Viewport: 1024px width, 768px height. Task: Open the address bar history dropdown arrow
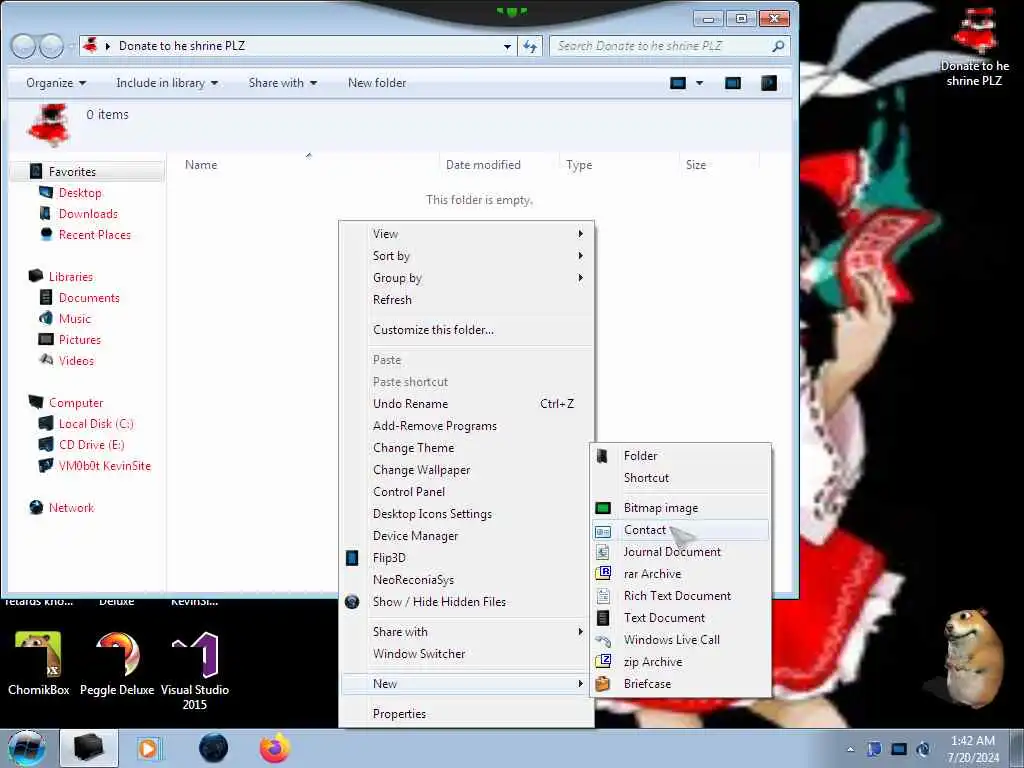507,46
